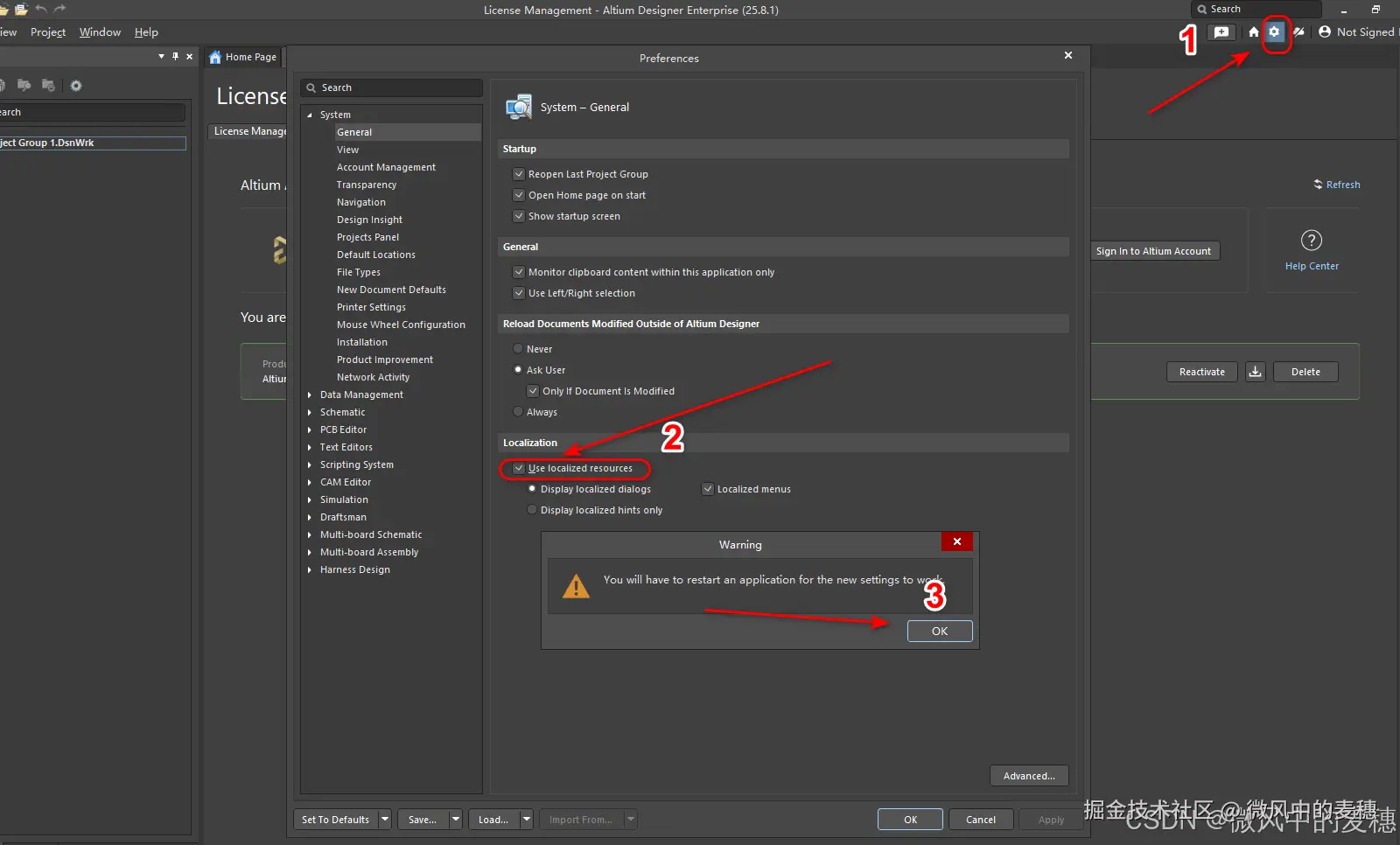Select the Never reload radio button

coord(518,349)
